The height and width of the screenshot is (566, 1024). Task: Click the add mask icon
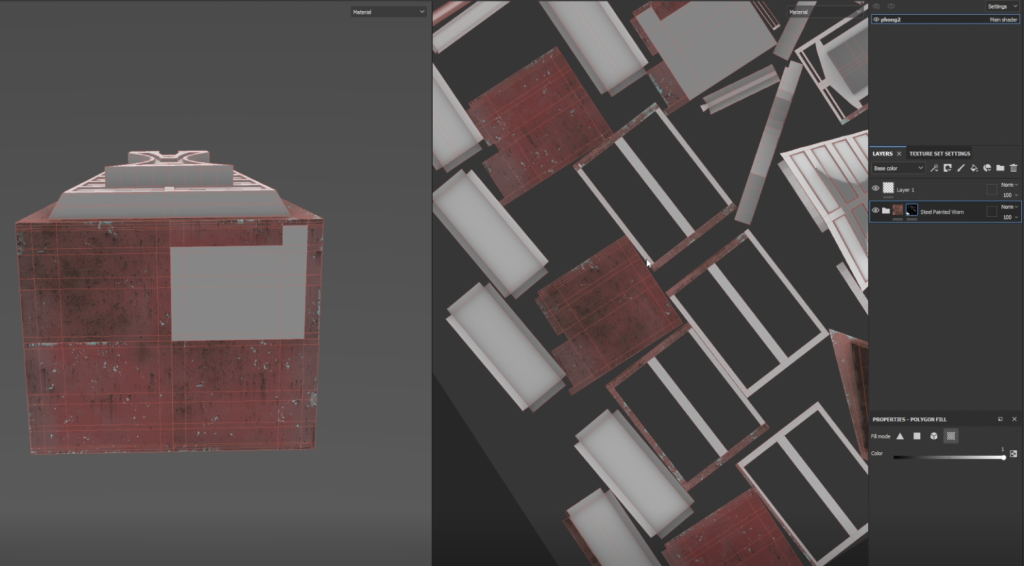tap(947, 168)
